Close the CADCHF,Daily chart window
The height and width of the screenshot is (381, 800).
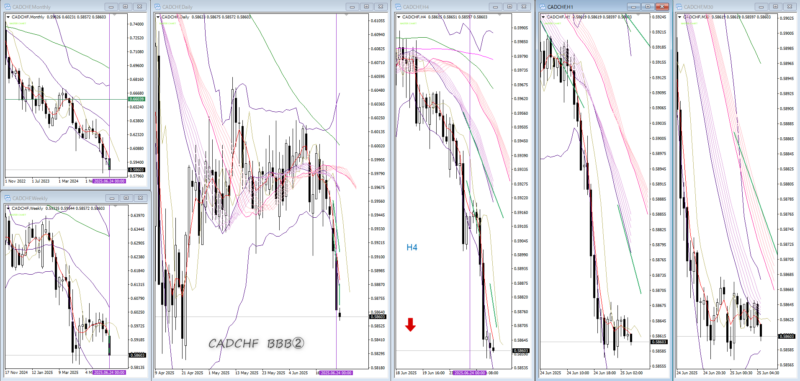pyautogui.click(x=381, y=7)
